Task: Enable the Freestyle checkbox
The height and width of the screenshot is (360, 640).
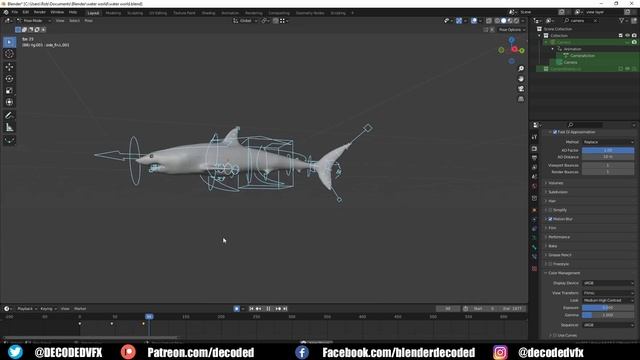Action: [550, 264]
